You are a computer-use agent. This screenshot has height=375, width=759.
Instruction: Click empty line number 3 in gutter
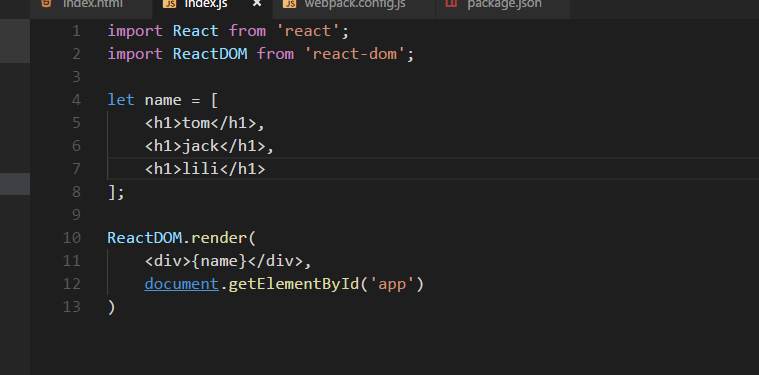click(76, 77)
